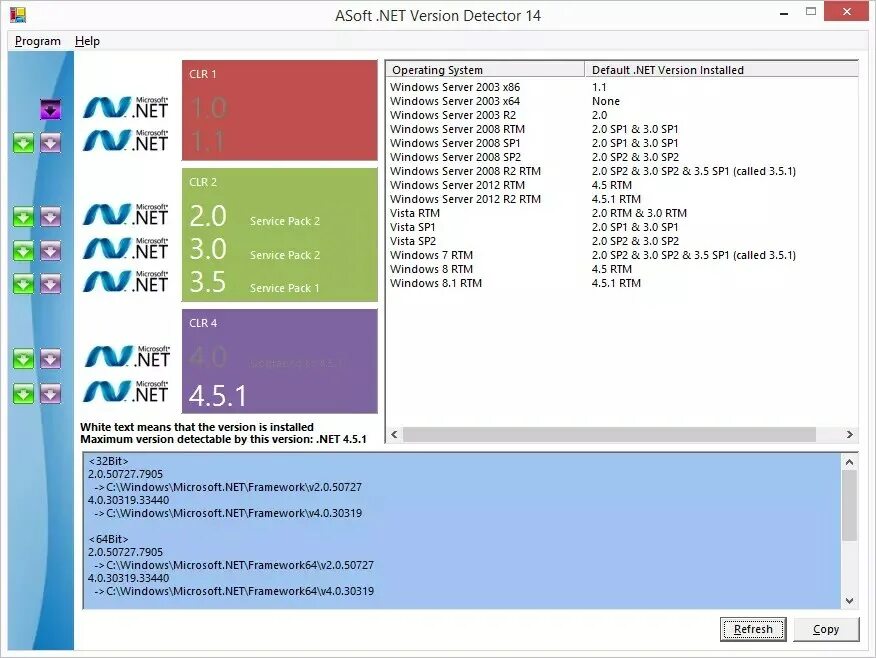The image size is (876, 658).
Task: Select the Windows 7 RTM row
Action: (x=622, y=255)
